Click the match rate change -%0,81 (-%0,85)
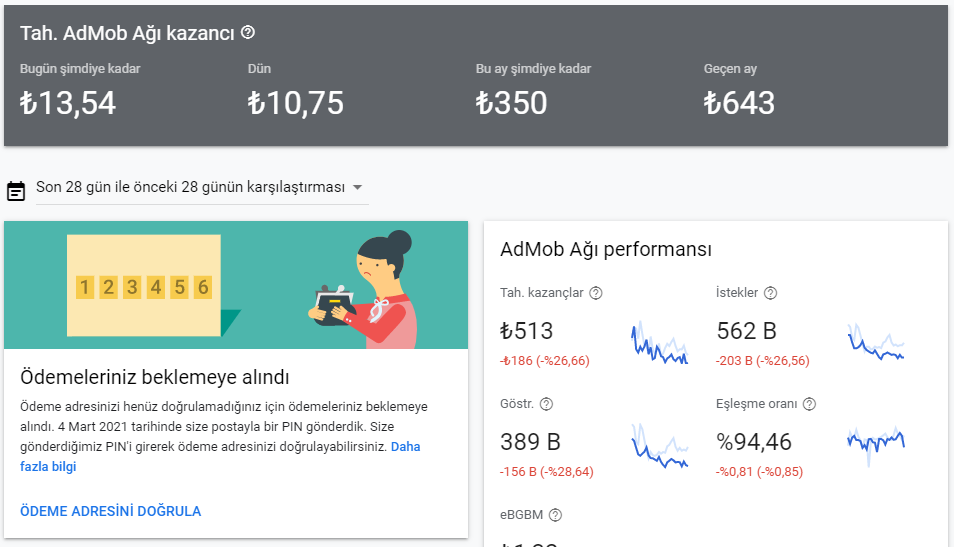 coord(759,472)
